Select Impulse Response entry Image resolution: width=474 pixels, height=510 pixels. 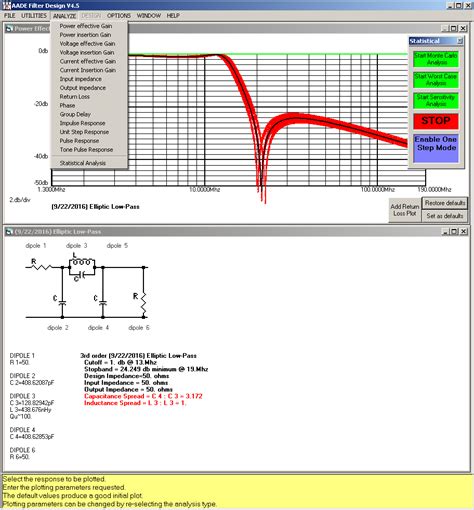click(x=82, y=123)
